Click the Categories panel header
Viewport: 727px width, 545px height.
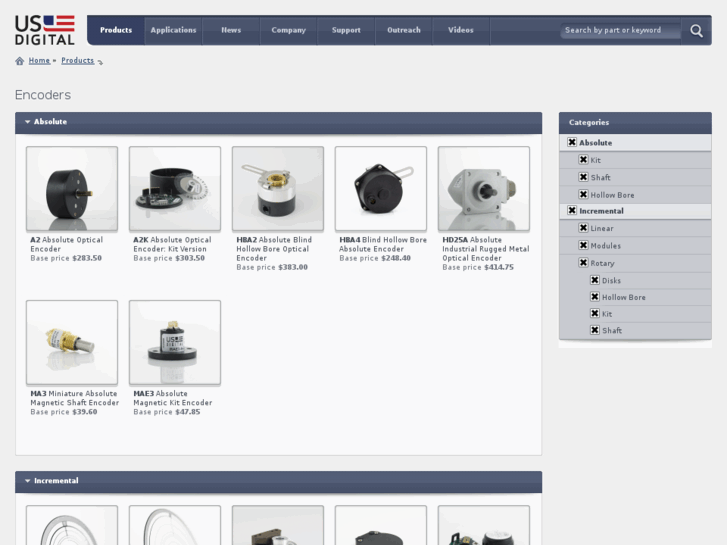[635, 123]
